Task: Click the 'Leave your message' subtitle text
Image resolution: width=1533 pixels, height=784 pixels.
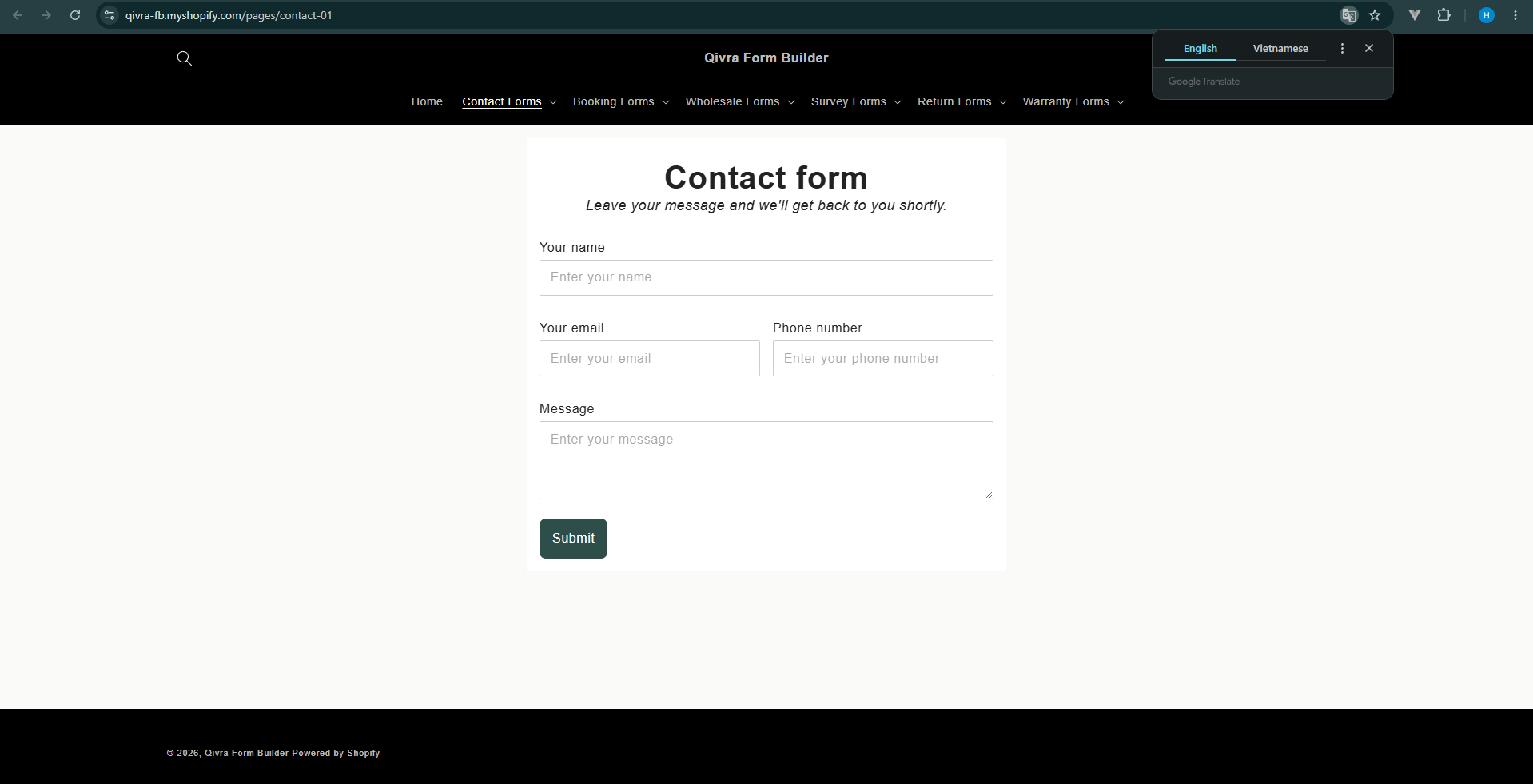Action: 766,205
